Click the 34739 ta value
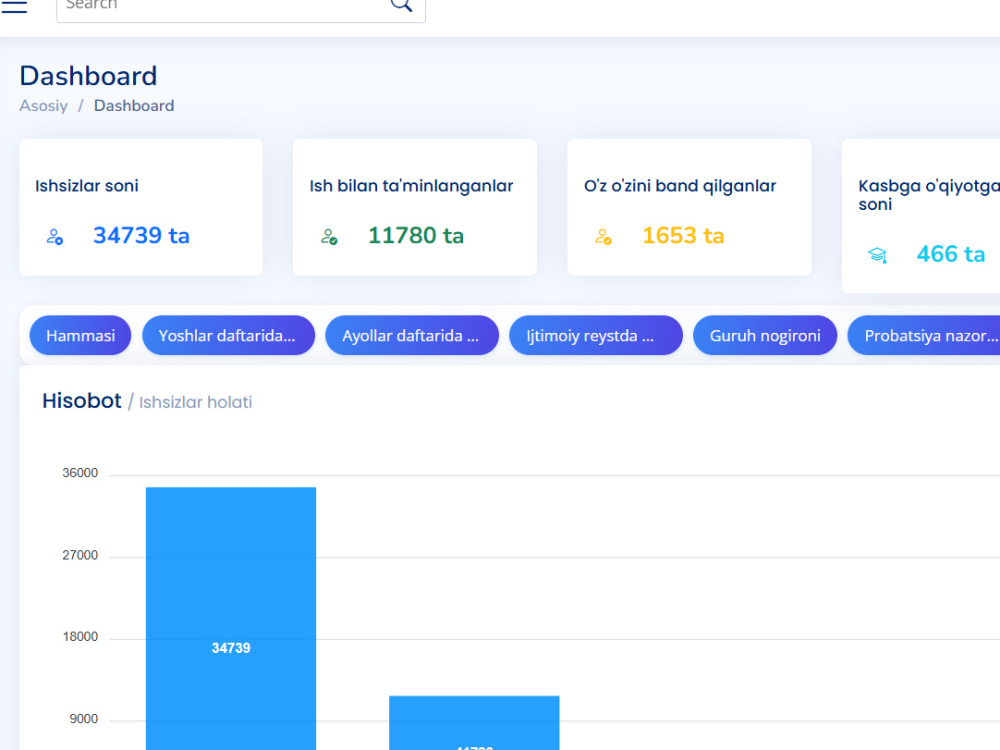This screenshot has width=1000, height=750. point(142,235)
